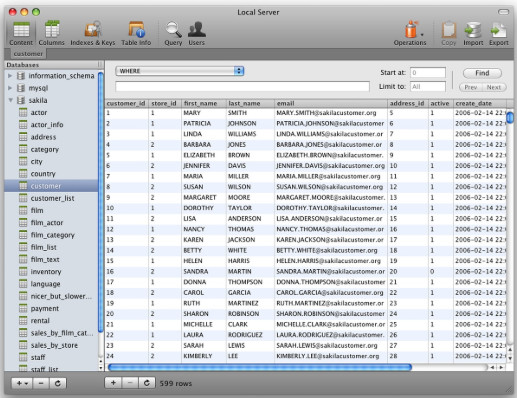Select film_category table in sidebar
The width and height of the screenshot is (517, 398).
pyautogui.click(x=52, y=235)
